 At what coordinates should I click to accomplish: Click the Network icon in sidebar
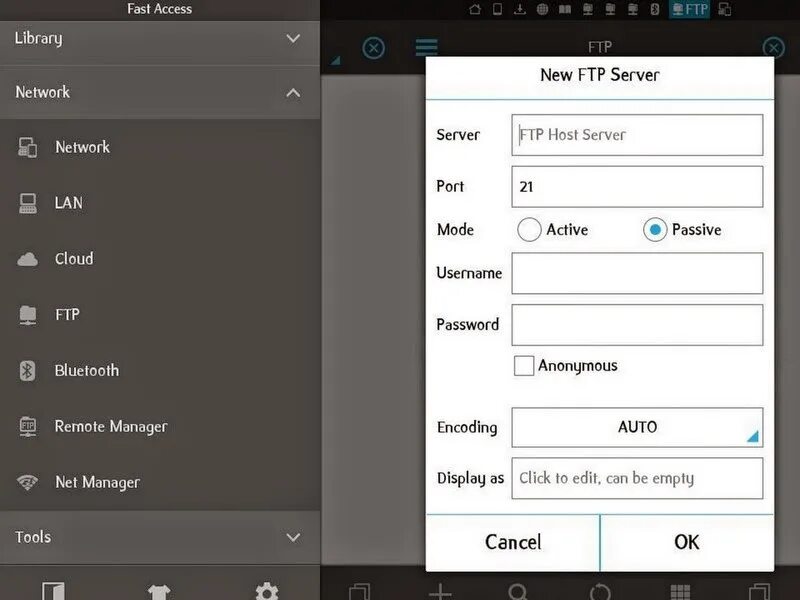pyautogui.click(x=28, y=147)
